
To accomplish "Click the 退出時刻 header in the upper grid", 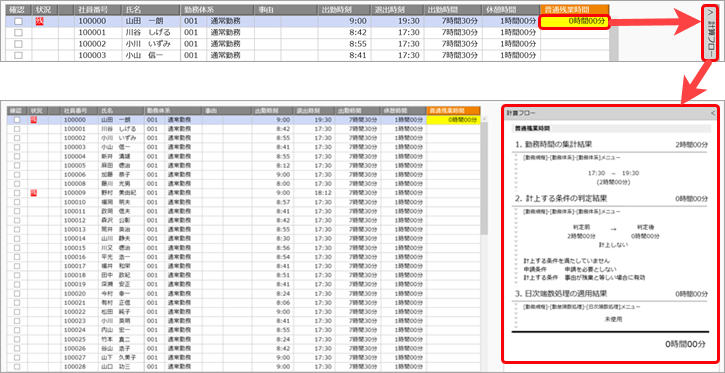I will 397,10.
